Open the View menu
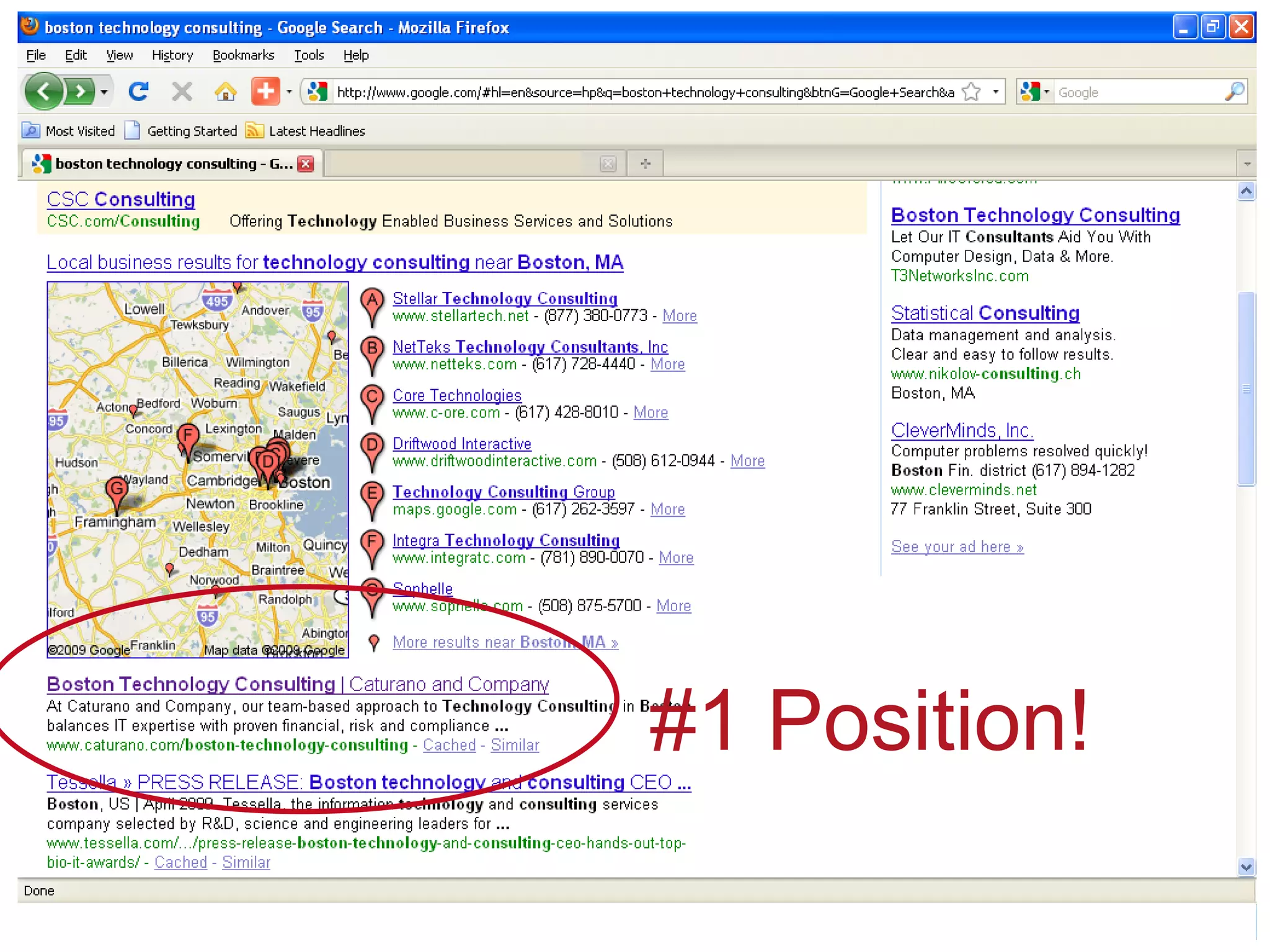This screenshot has height=952, width=1270. (x=119, y=55)
